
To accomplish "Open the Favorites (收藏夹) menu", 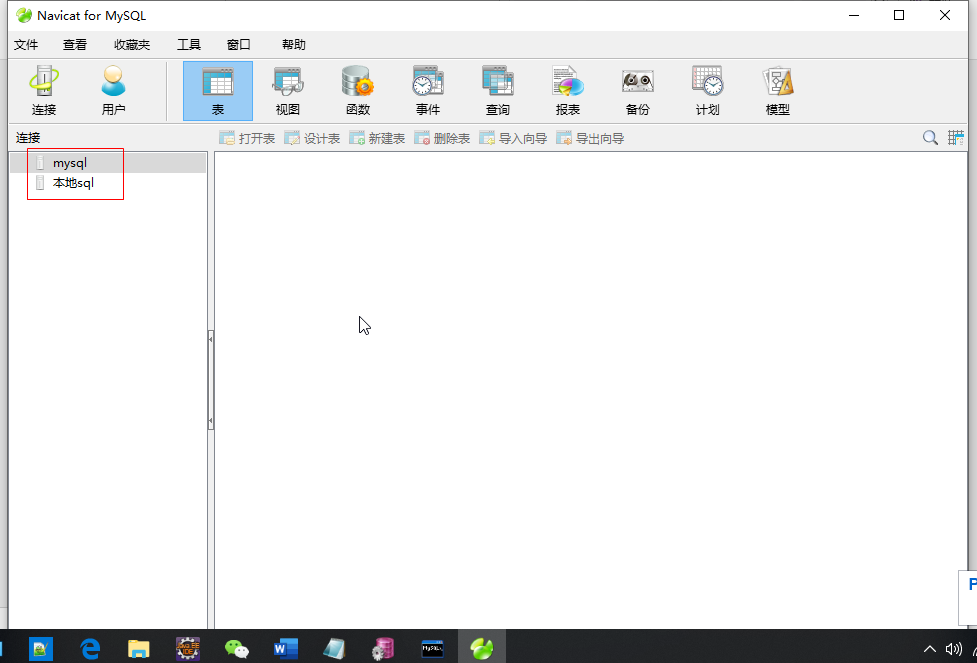I will 132,45.
